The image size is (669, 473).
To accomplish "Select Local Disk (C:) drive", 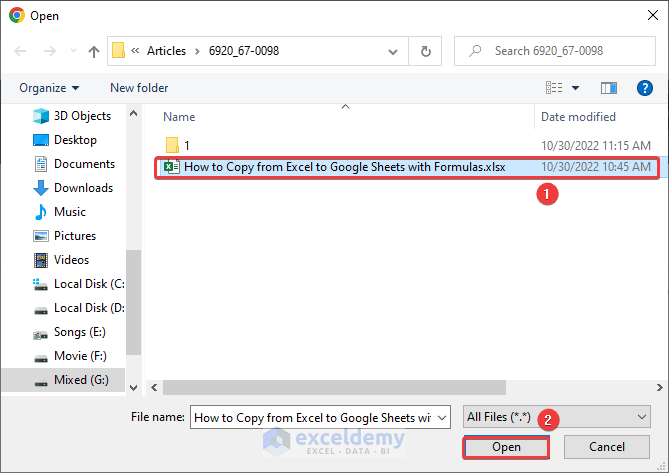I will pyautogui.click(x=79, y=284).
